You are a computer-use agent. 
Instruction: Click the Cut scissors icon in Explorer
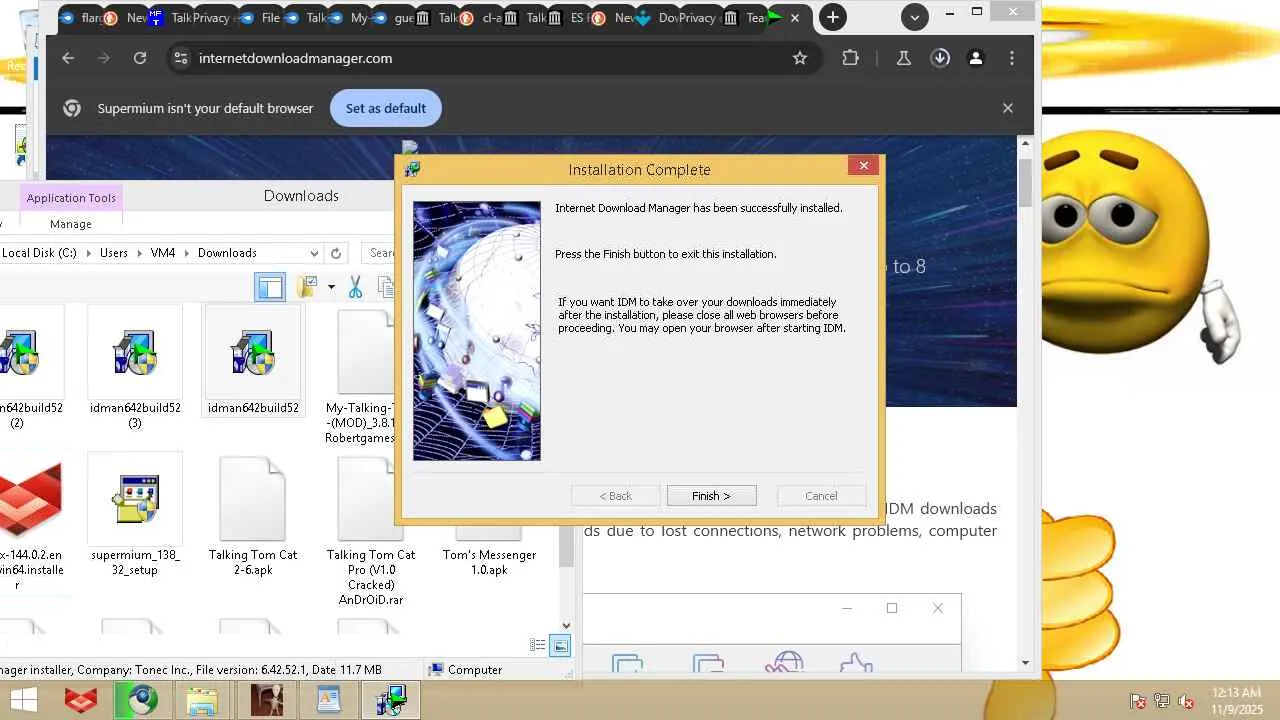tap(355, 288)
